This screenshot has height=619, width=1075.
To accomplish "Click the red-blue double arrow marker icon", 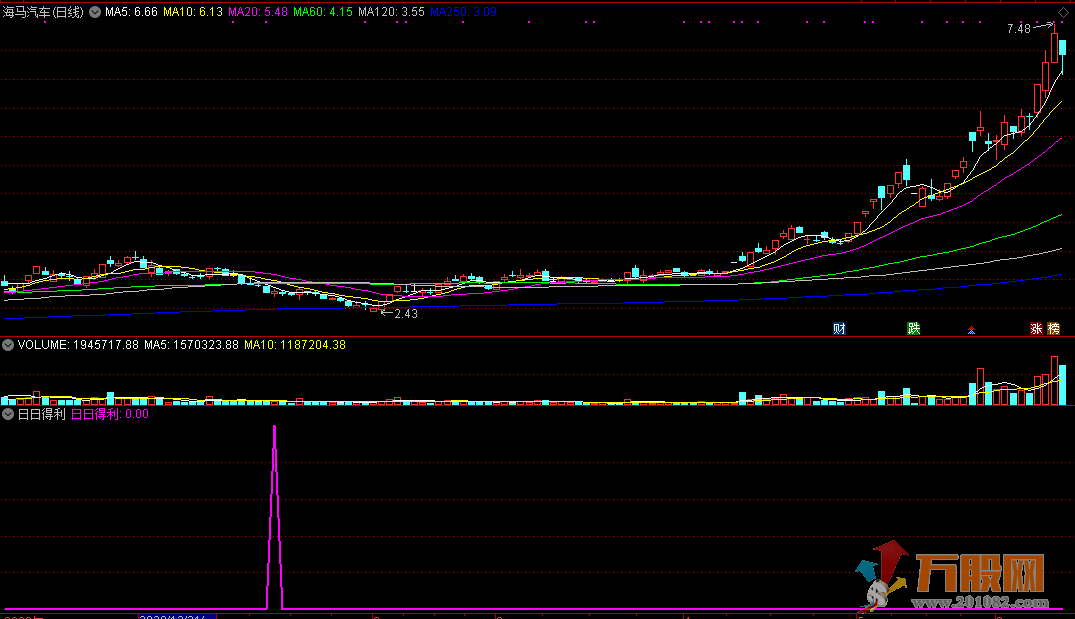I will [969, 329].
